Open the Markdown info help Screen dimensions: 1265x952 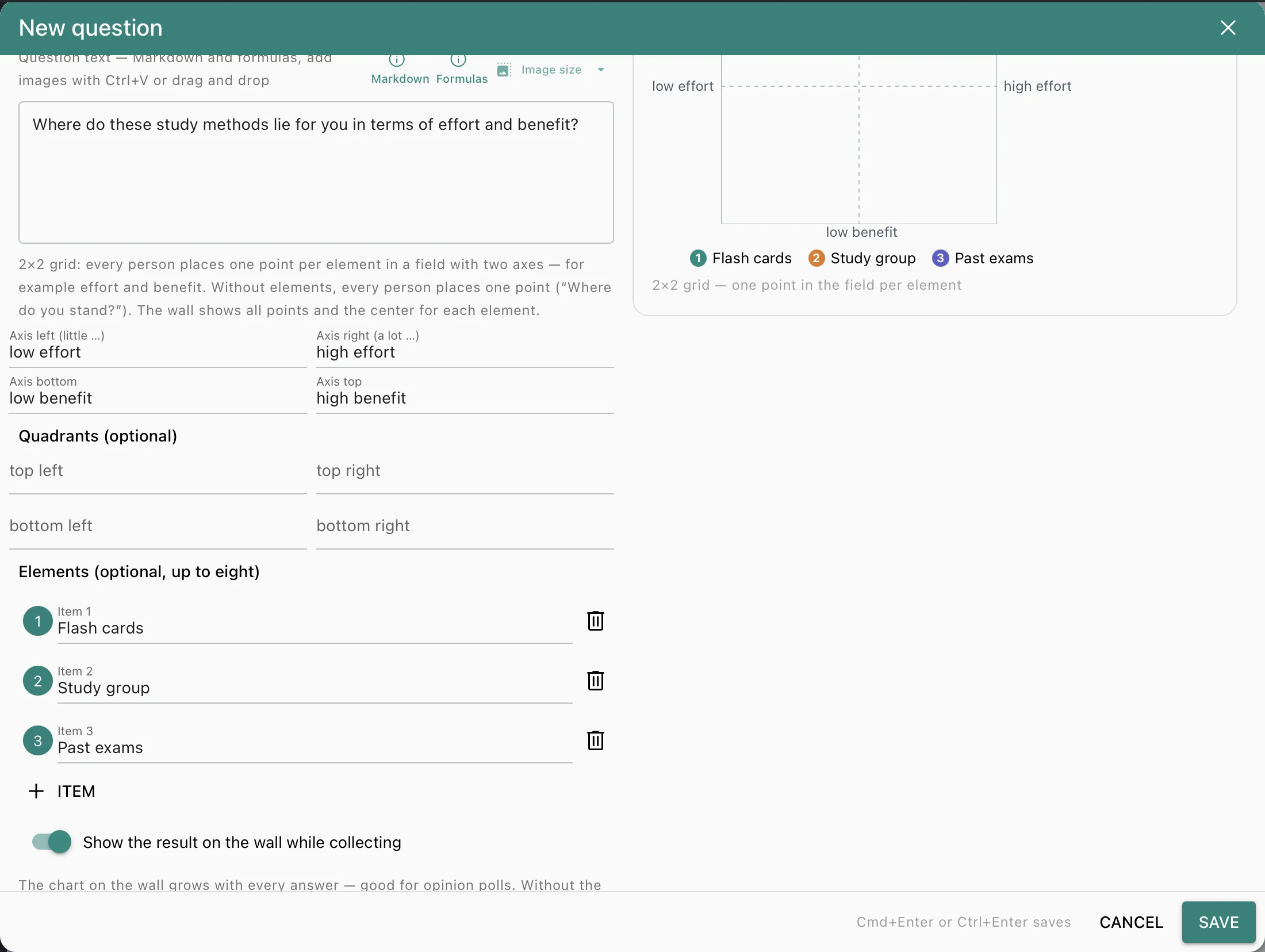coord(400,69)
